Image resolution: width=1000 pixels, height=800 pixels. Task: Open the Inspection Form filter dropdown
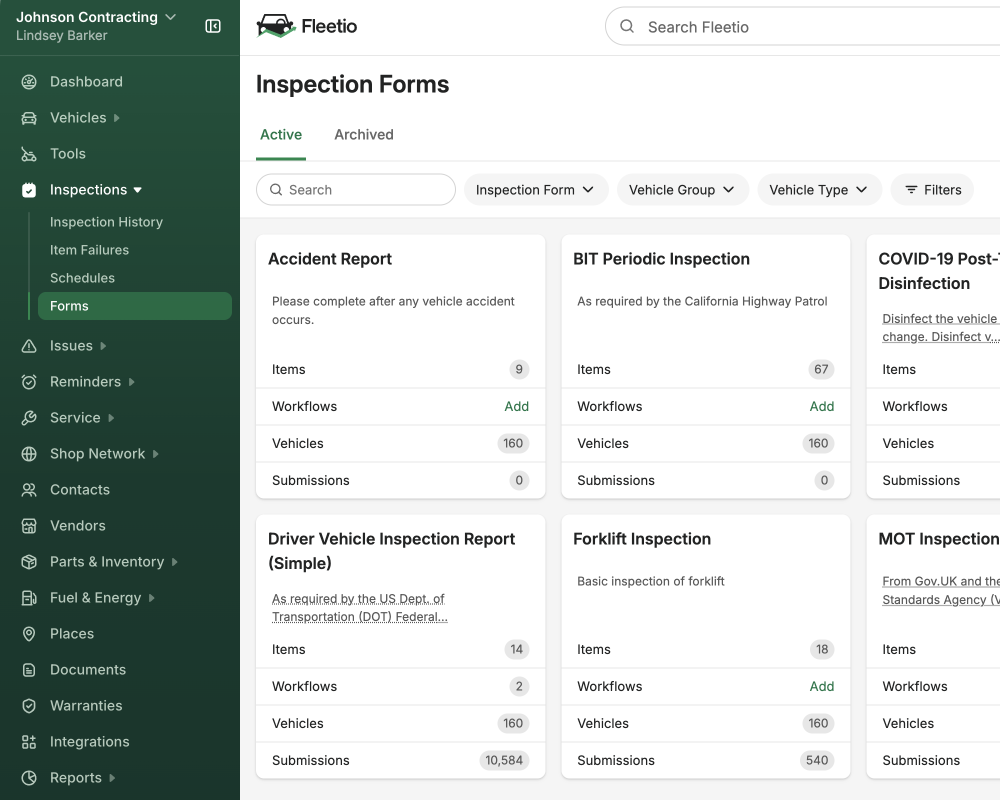pos(536,189)
